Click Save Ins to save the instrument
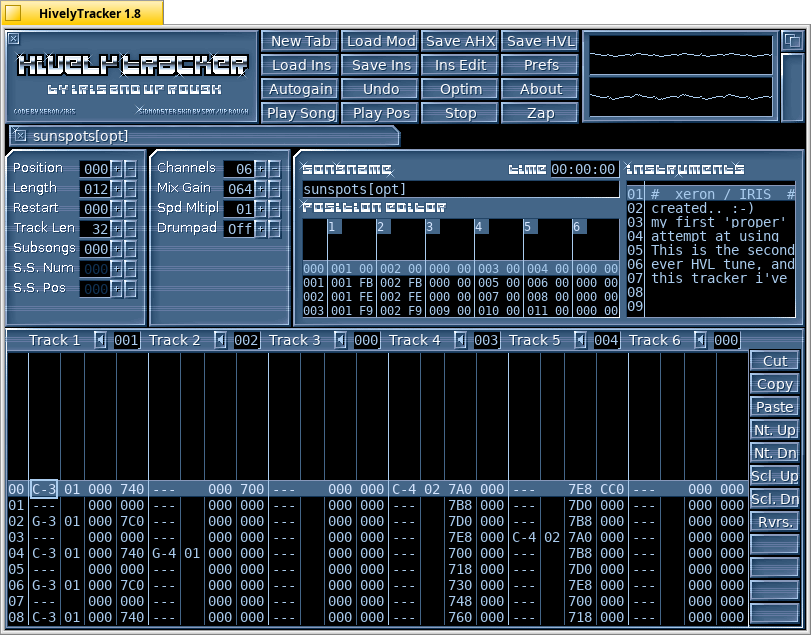 [x=380, y=65]
